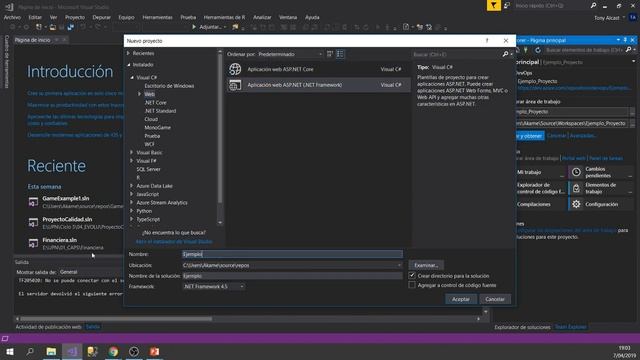Screen dimensions: 640x360
Task: Click the Output panel horizontal scrollbar
Action: [116, 319]
